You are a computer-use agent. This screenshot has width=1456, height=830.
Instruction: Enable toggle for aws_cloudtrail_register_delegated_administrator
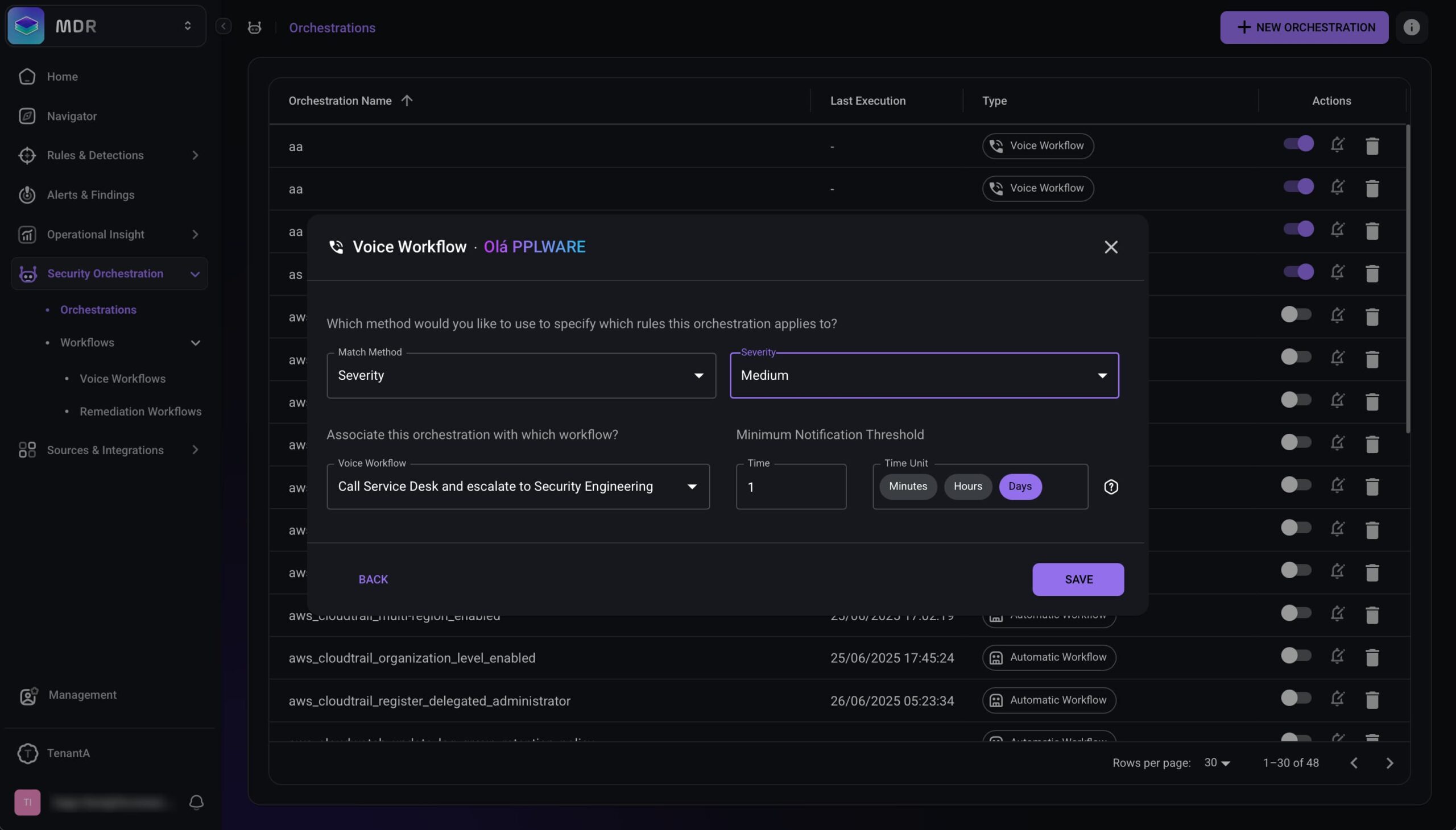1296,698
